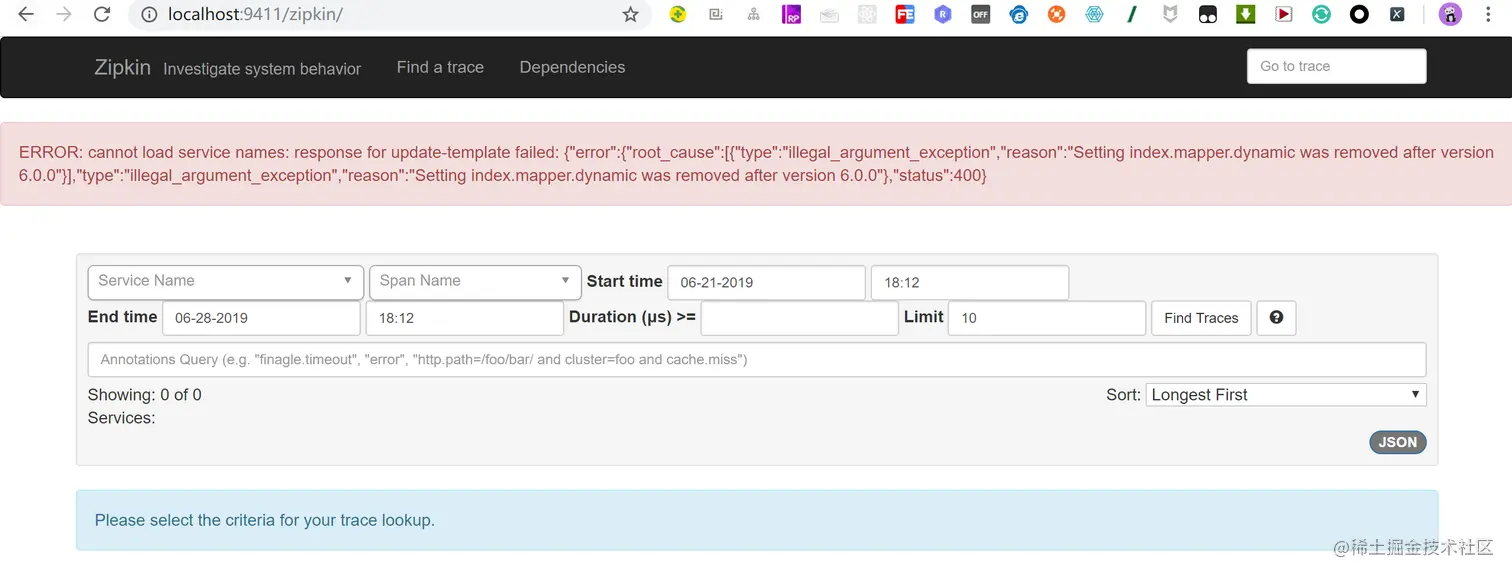Open the green download arrow extension
The image size is (1512, 576).
pyautogui.click(x=1246, y=15)
